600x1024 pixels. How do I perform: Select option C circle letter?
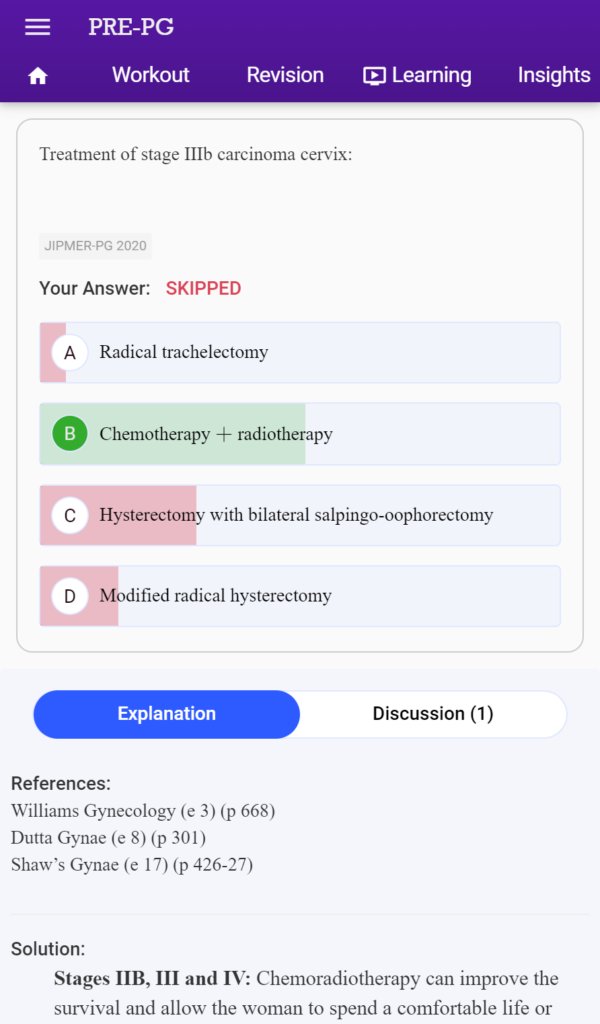tap(70, 515)
